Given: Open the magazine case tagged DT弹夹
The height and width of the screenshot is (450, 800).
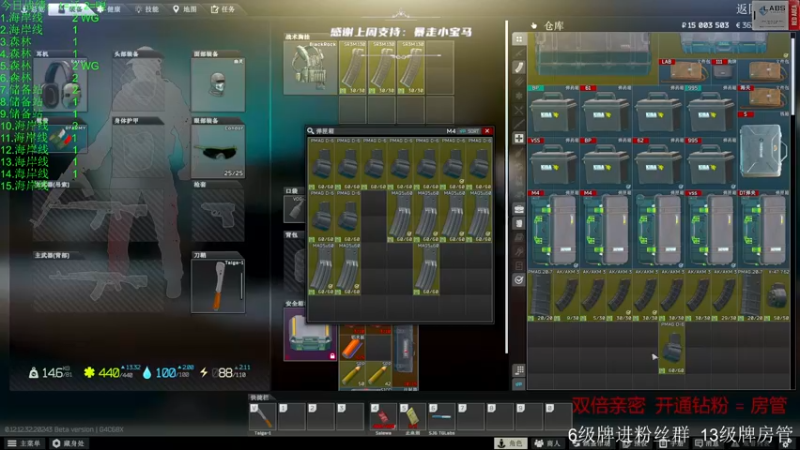Looking at the screenshot, I should [x=764, y=229].
